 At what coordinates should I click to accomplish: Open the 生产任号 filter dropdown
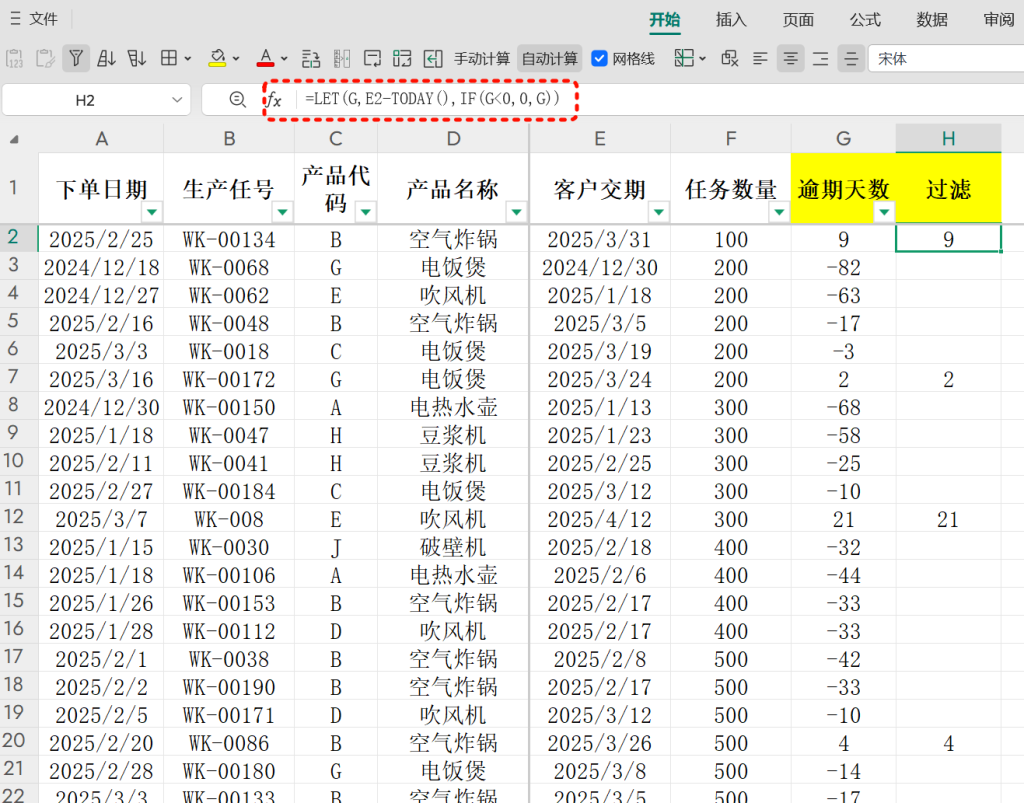point(282,212)
